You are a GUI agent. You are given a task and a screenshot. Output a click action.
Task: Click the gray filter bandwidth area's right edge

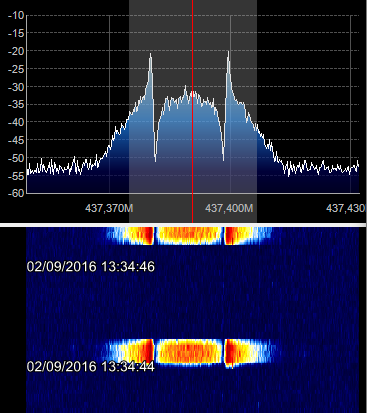tap(256, 111)
